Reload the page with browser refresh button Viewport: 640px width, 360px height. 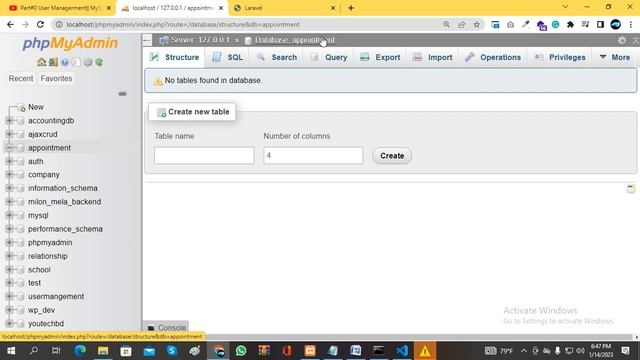point(40,24)
